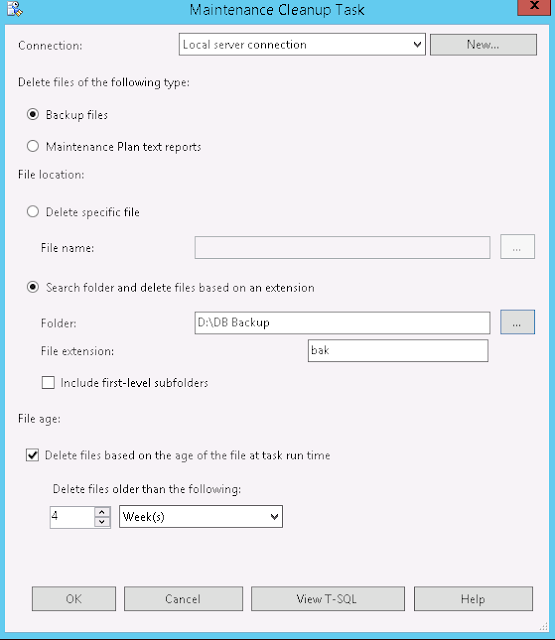Decrease the file age number with down arrow
The image size is (555, 640).
102,522
